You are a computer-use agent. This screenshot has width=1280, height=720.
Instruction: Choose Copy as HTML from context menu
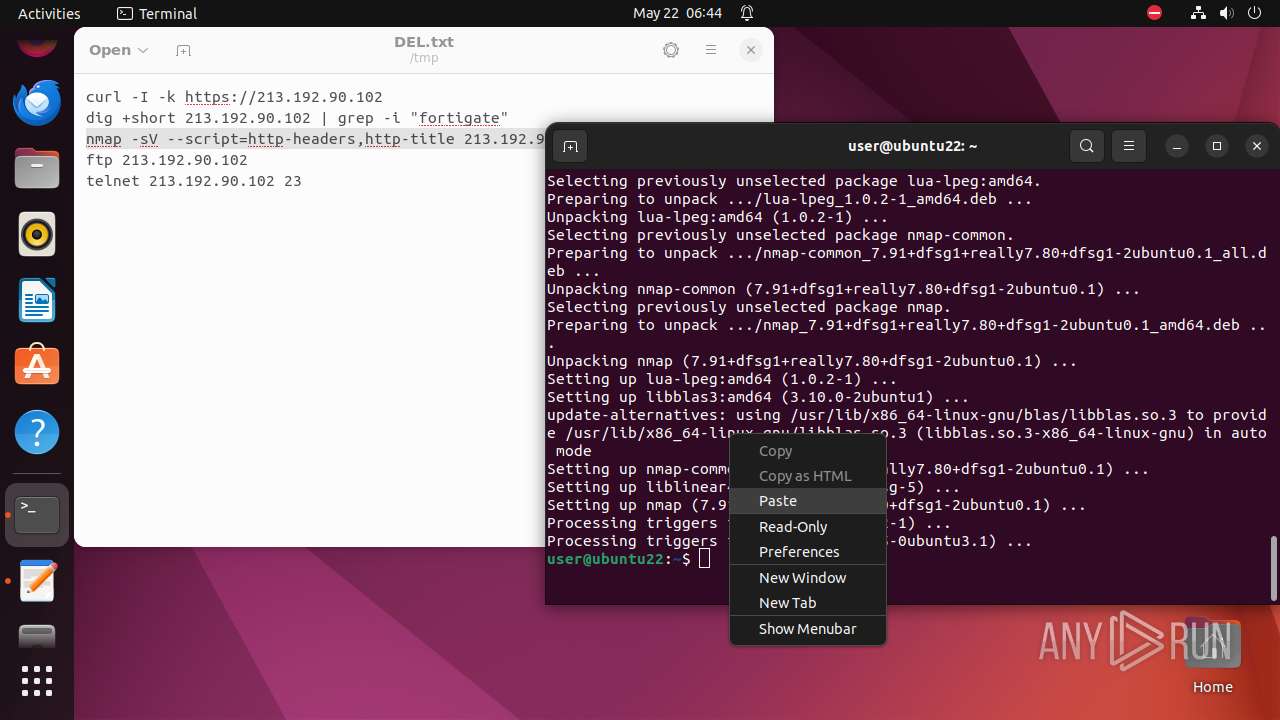808,476
